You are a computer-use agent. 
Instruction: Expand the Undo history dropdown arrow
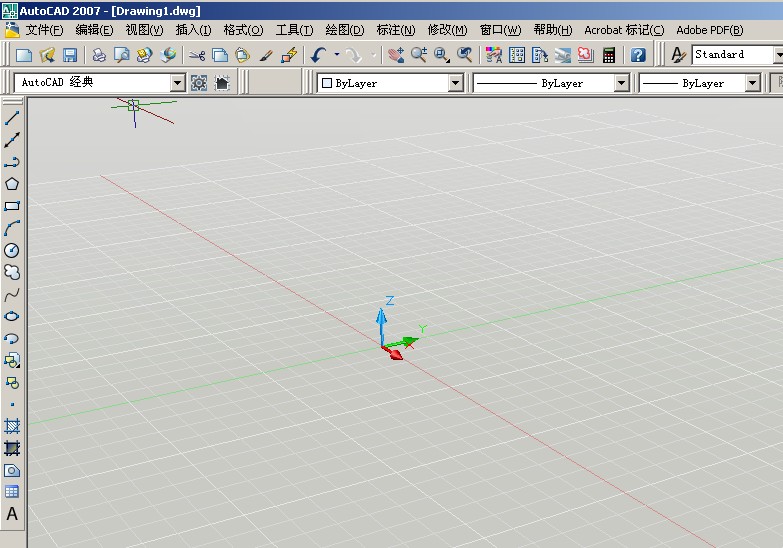[337, 55]
